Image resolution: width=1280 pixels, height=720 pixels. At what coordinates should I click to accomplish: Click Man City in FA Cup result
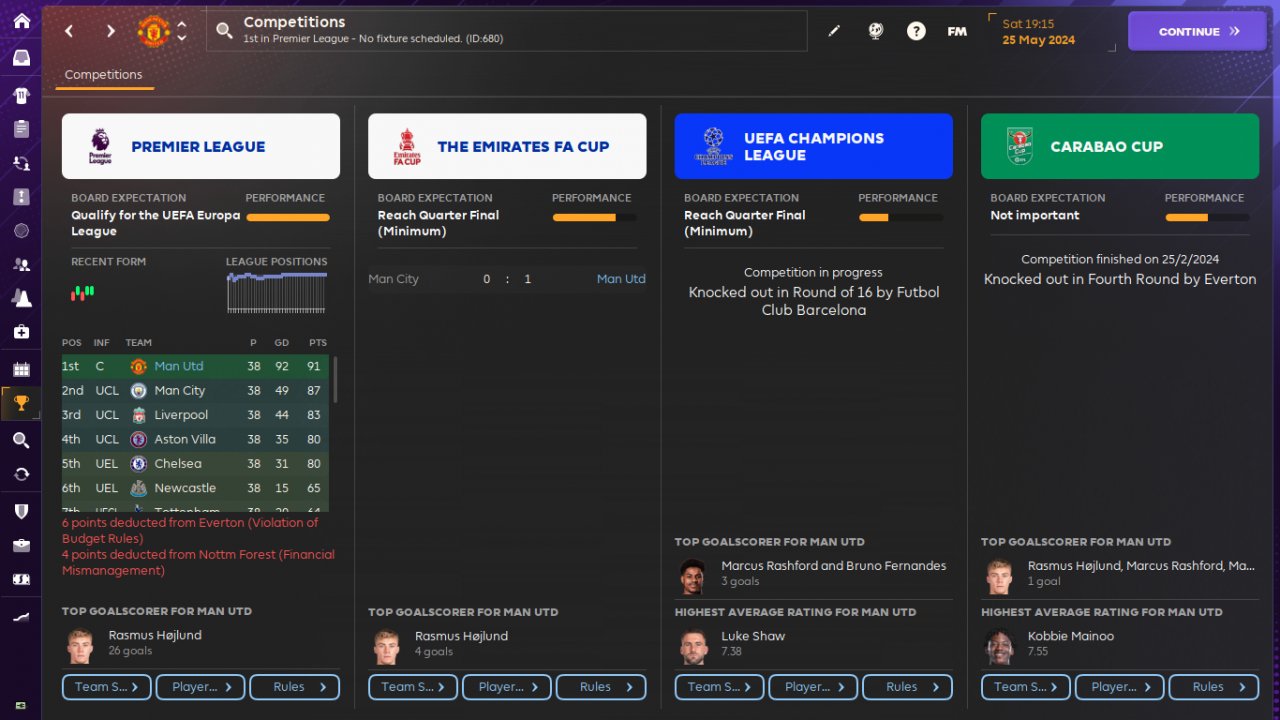394,279
